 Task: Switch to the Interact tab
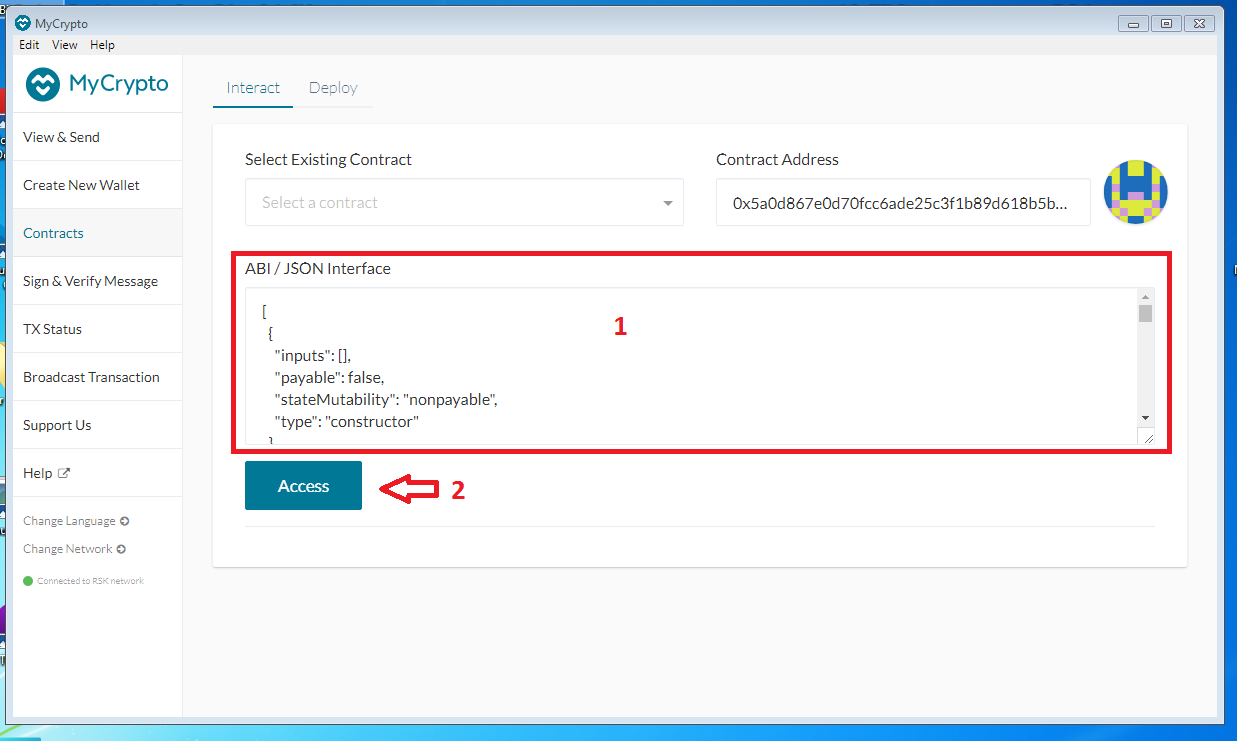pos(253,88)
